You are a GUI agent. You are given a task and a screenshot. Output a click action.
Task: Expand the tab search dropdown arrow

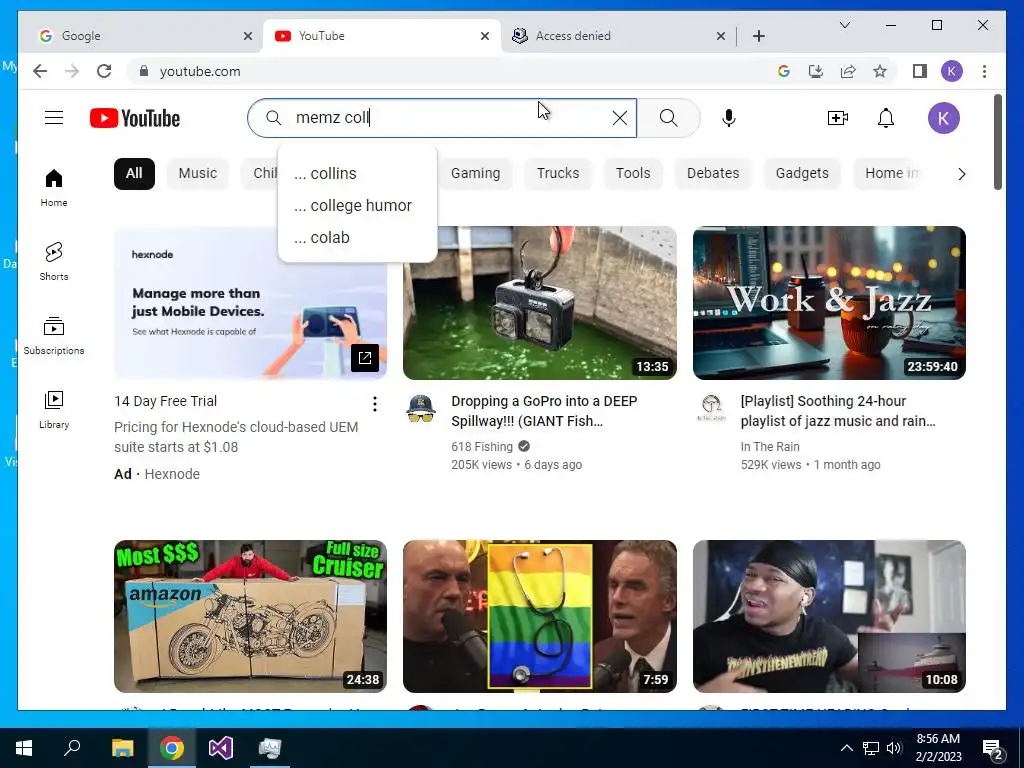tap(844, 25)
